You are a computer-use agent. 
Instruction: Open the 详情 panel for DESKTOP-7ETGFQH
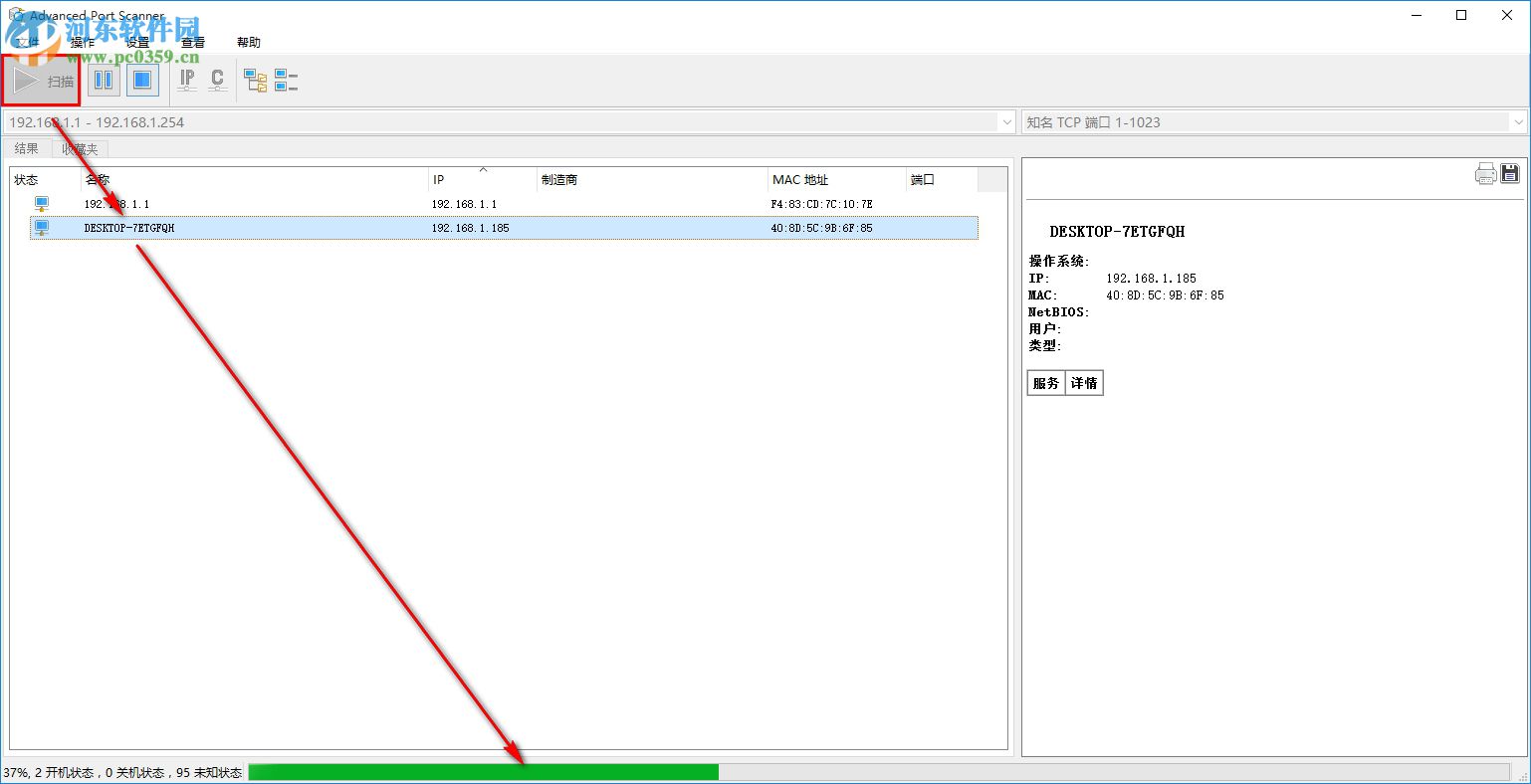click(1084, 382)
